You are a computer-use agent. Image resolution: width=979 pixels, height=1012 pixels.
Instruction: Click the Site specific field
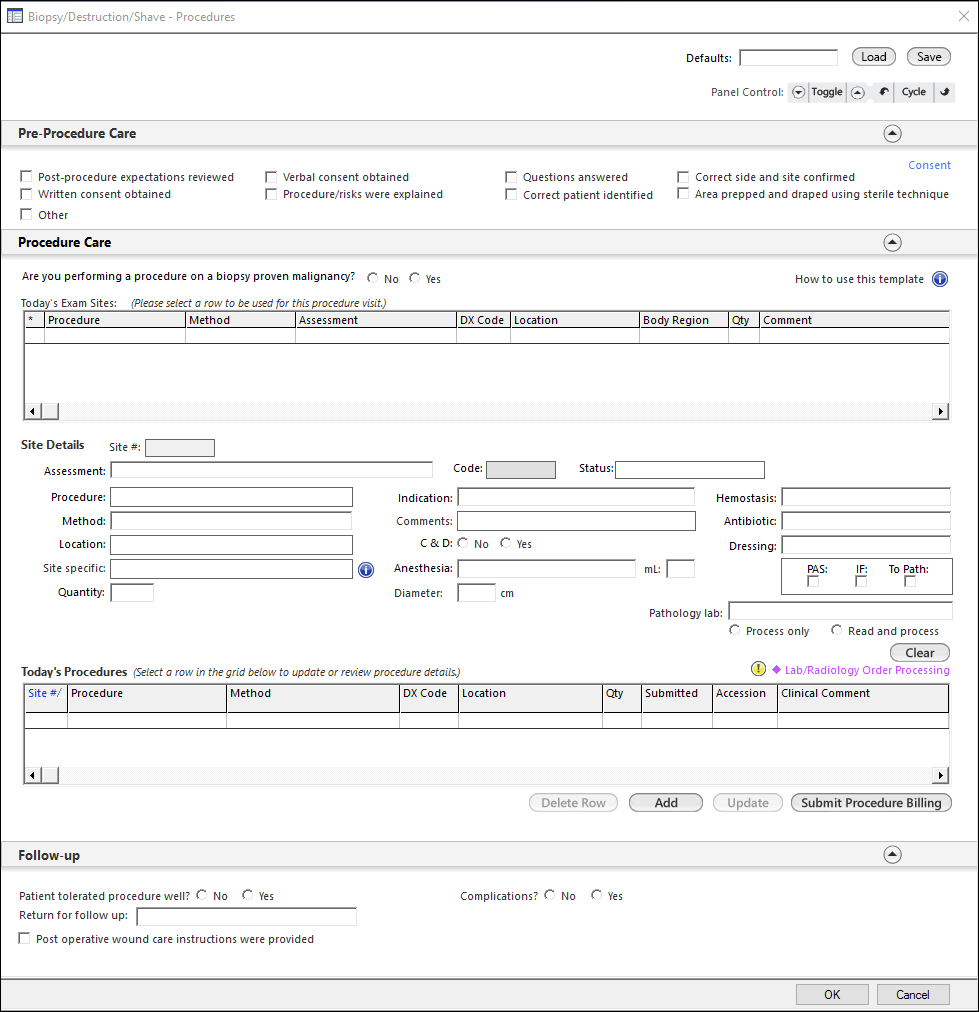point(232,569)
